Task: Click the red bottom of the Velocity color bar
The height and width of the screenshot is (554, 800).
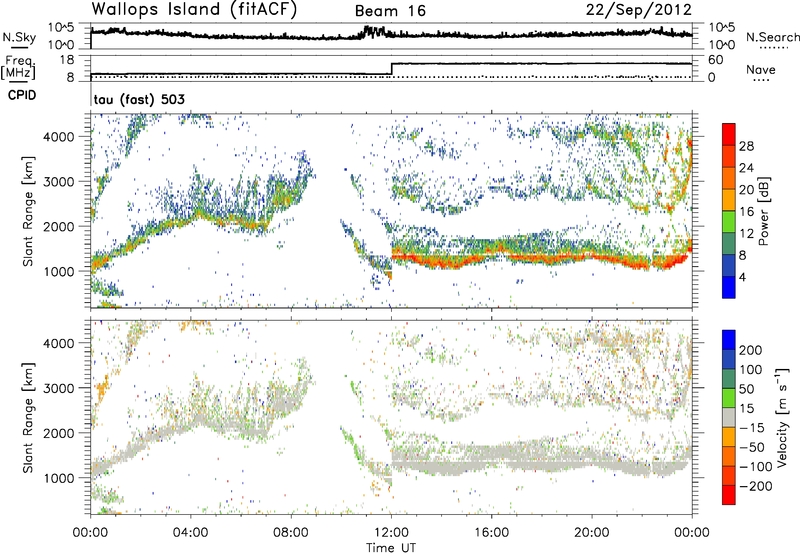Action: pos(729,495)
